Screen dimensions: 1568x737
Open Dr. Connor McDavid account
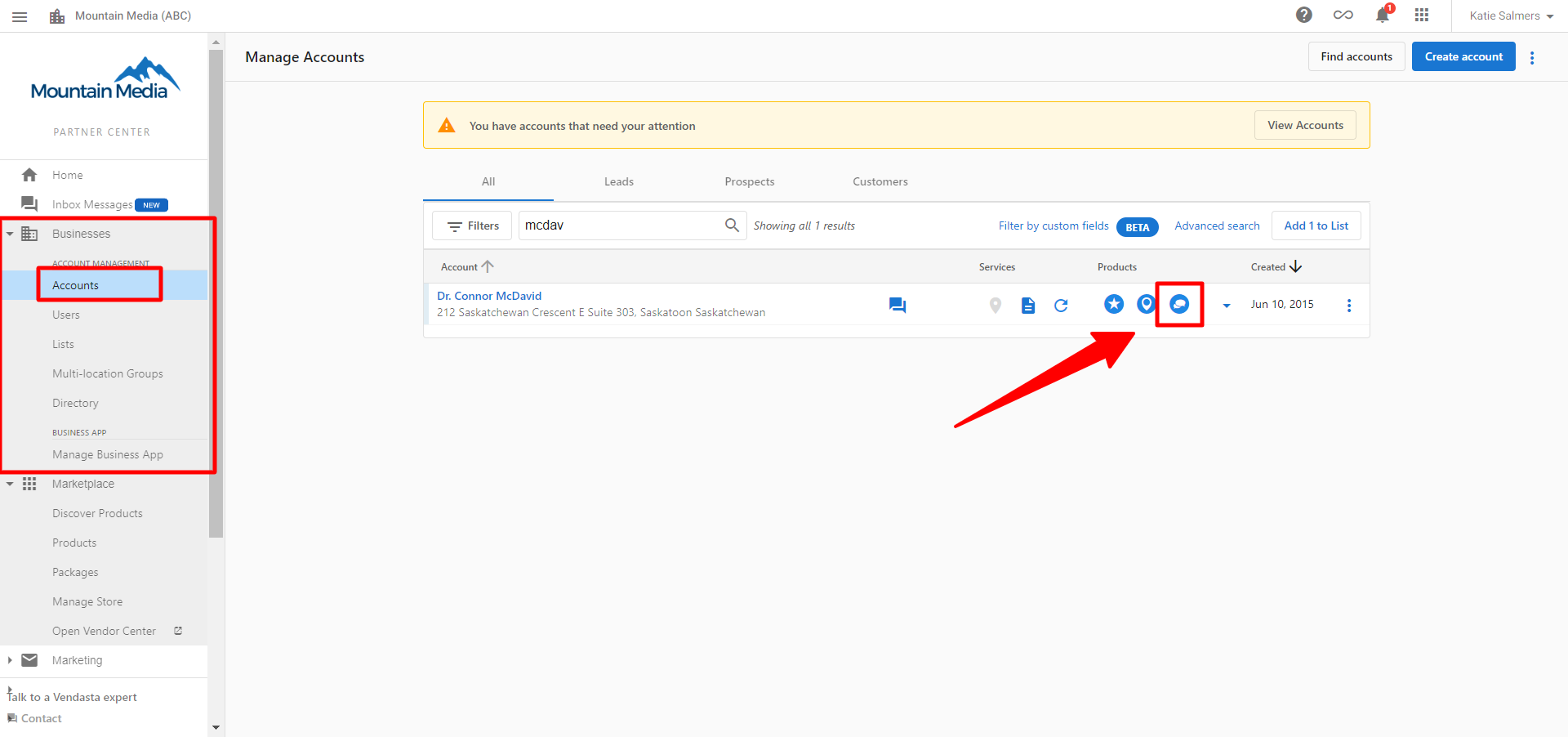[x=489, y=296]
